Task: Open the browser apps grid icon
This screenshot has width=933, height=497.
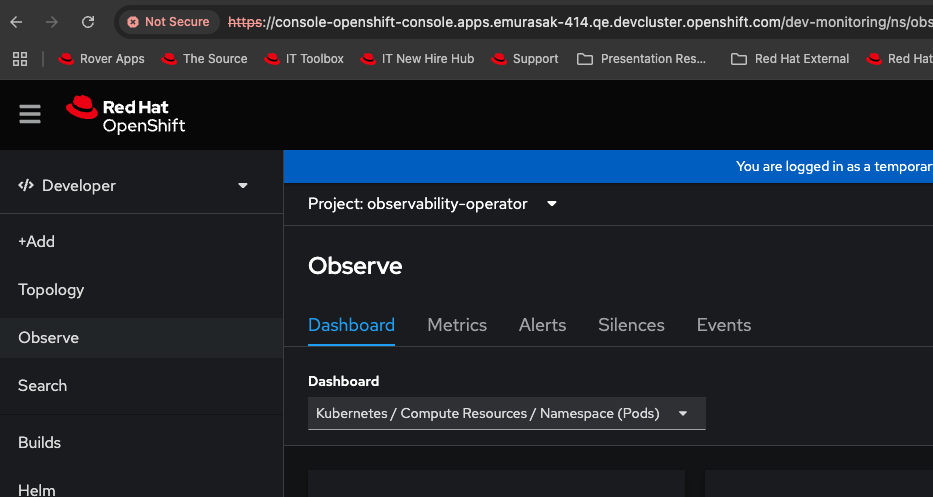Action: 20,59
